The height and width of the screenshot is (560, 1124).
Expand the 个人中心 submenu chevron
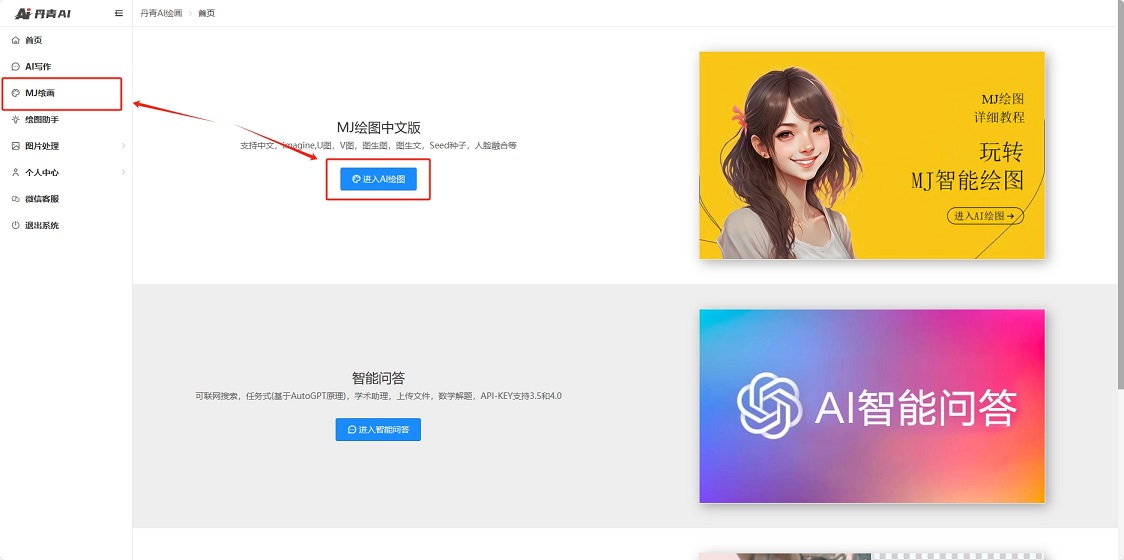click(123, 173)
